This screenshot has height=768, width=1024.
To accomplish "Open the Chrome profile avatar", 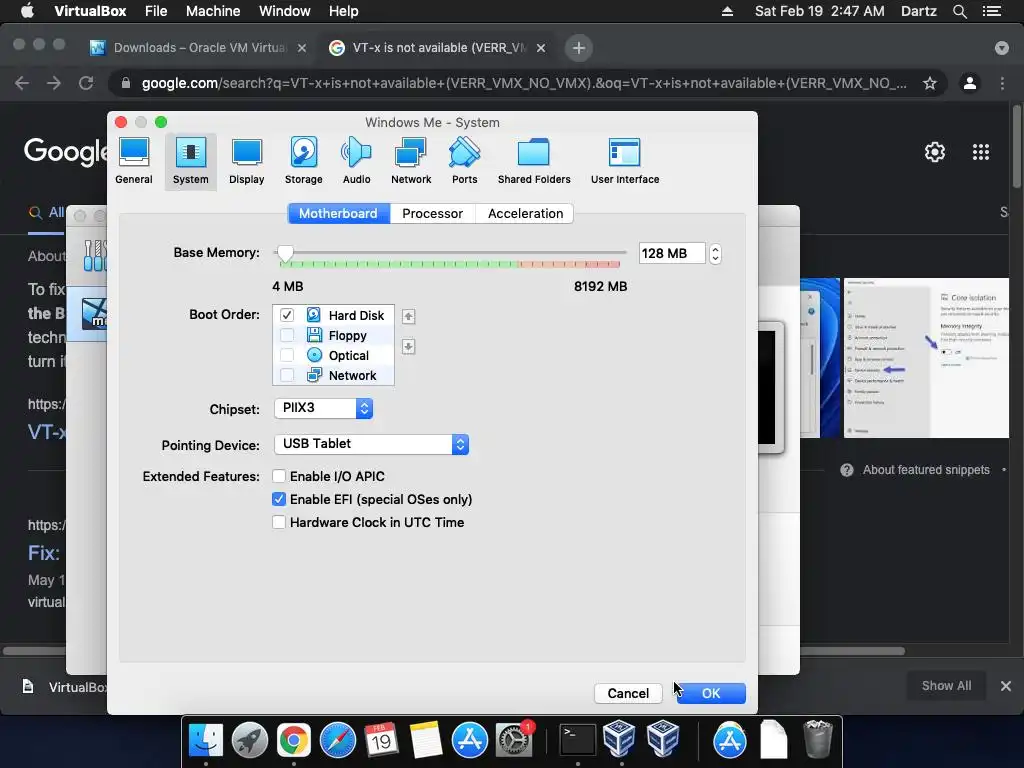I will pyautogui.click(x=970, y=83).
